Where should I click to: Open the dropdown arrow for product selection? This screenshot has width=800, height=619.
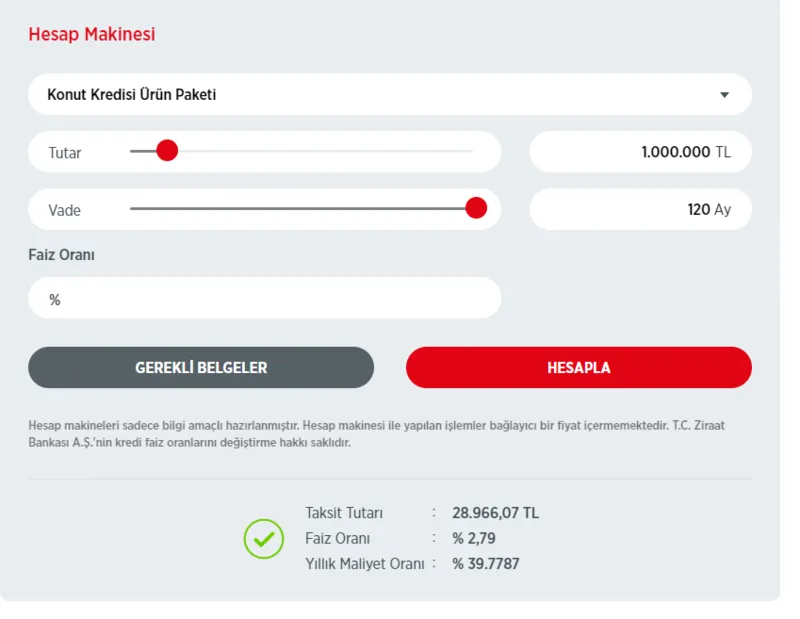click(725, 95)
